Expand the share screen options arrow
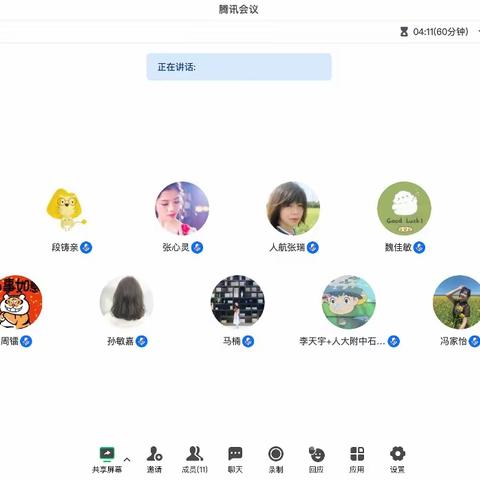Image resolution: width=480 pixels, height=480 pixels. [x=127, y=459]
